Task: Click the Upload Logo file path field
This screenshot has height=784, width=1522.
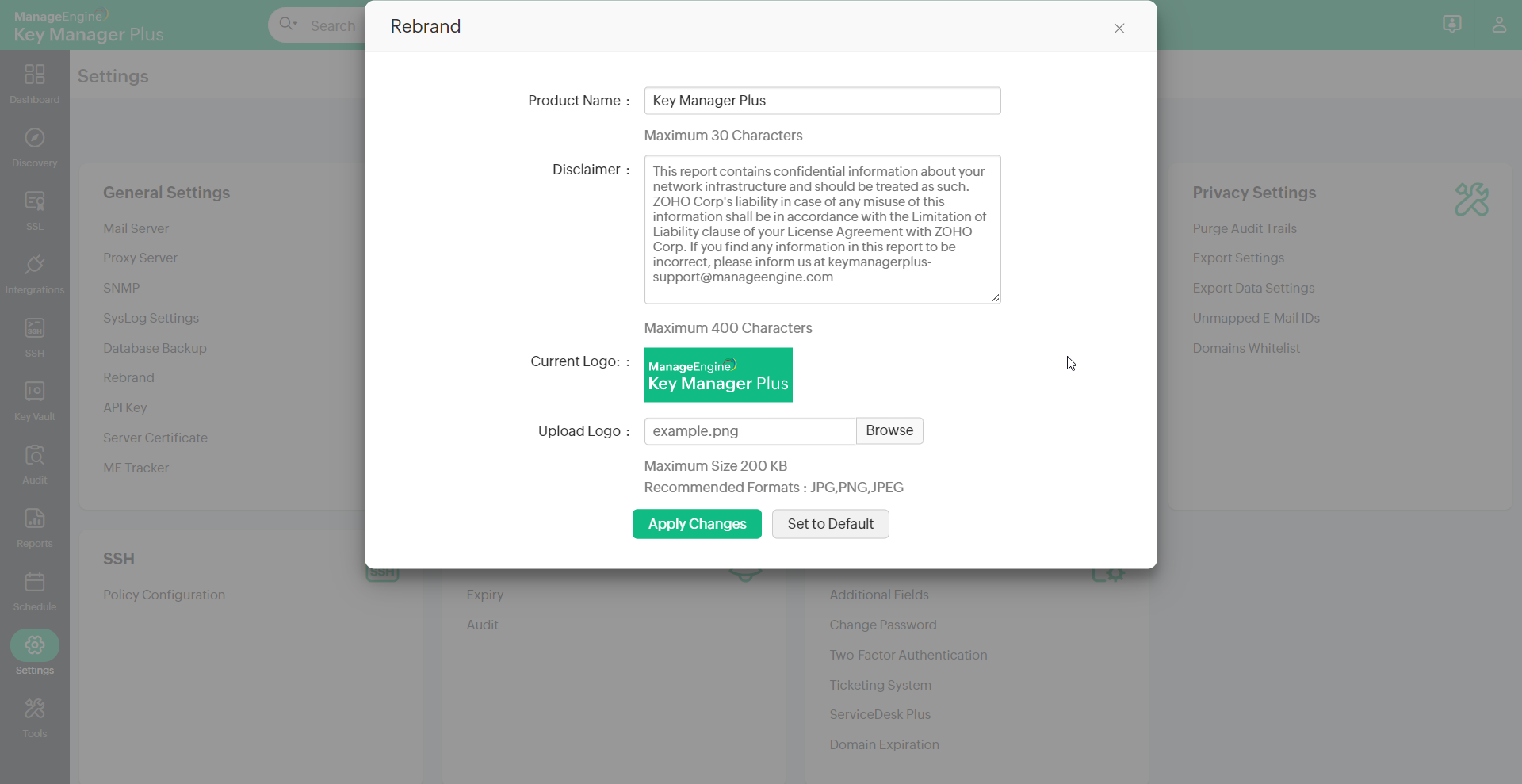Action: point(750,431)
